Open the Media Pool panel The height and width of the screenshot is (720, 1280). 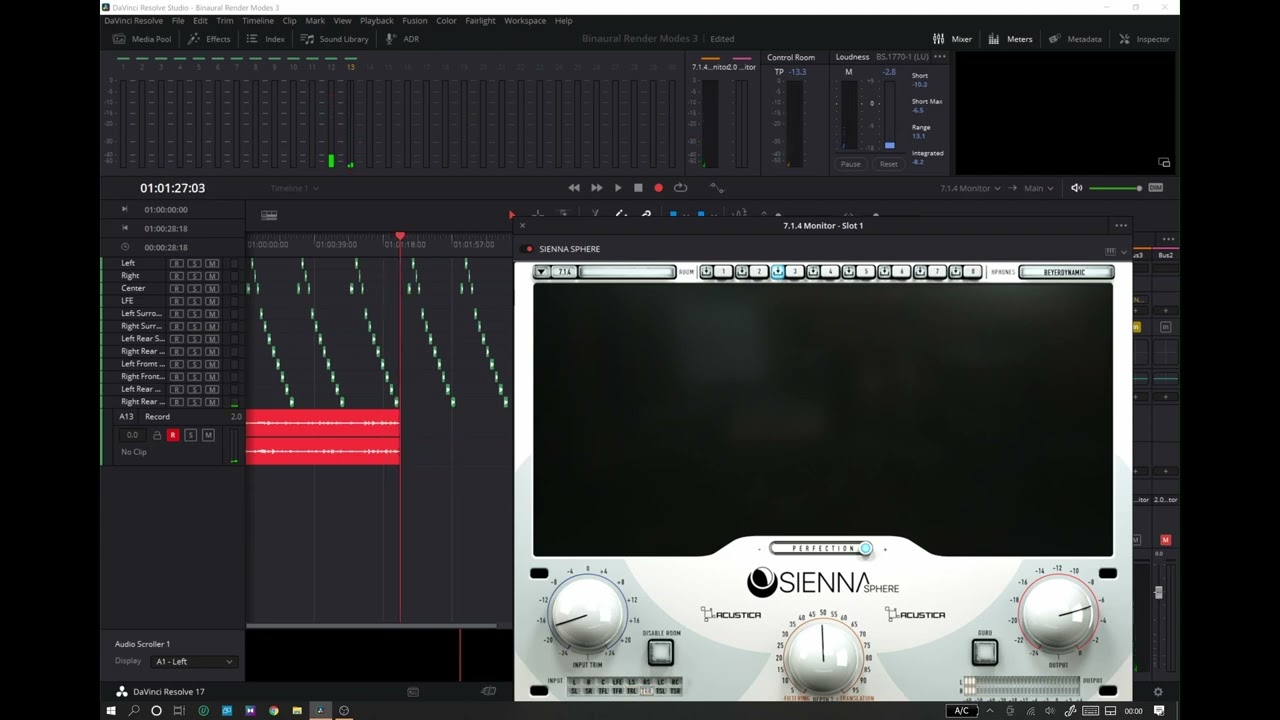tap(142, 39)
